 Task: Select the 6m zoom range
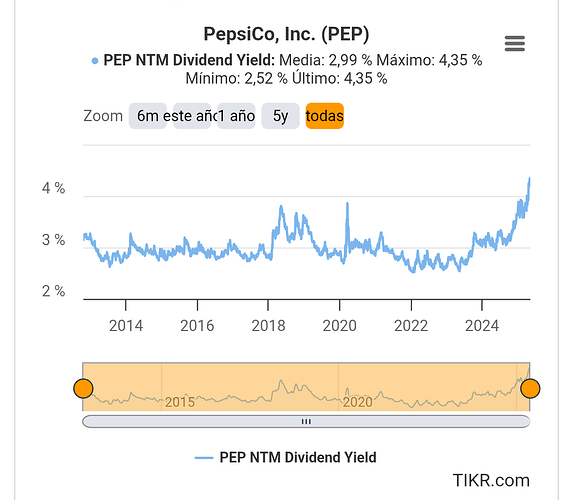click(148, 116)
